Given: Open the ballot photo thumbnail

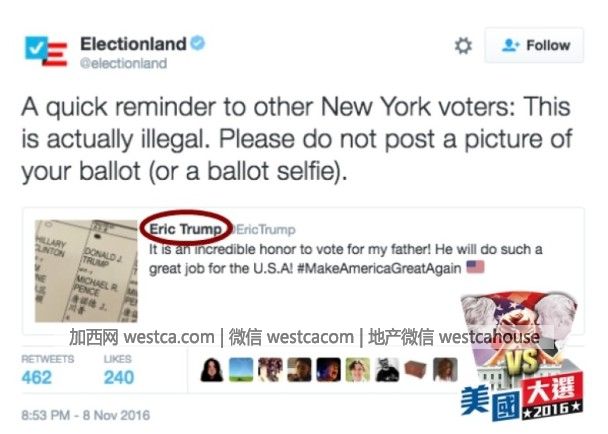Looking at the screenshot, I should point(86,271).
